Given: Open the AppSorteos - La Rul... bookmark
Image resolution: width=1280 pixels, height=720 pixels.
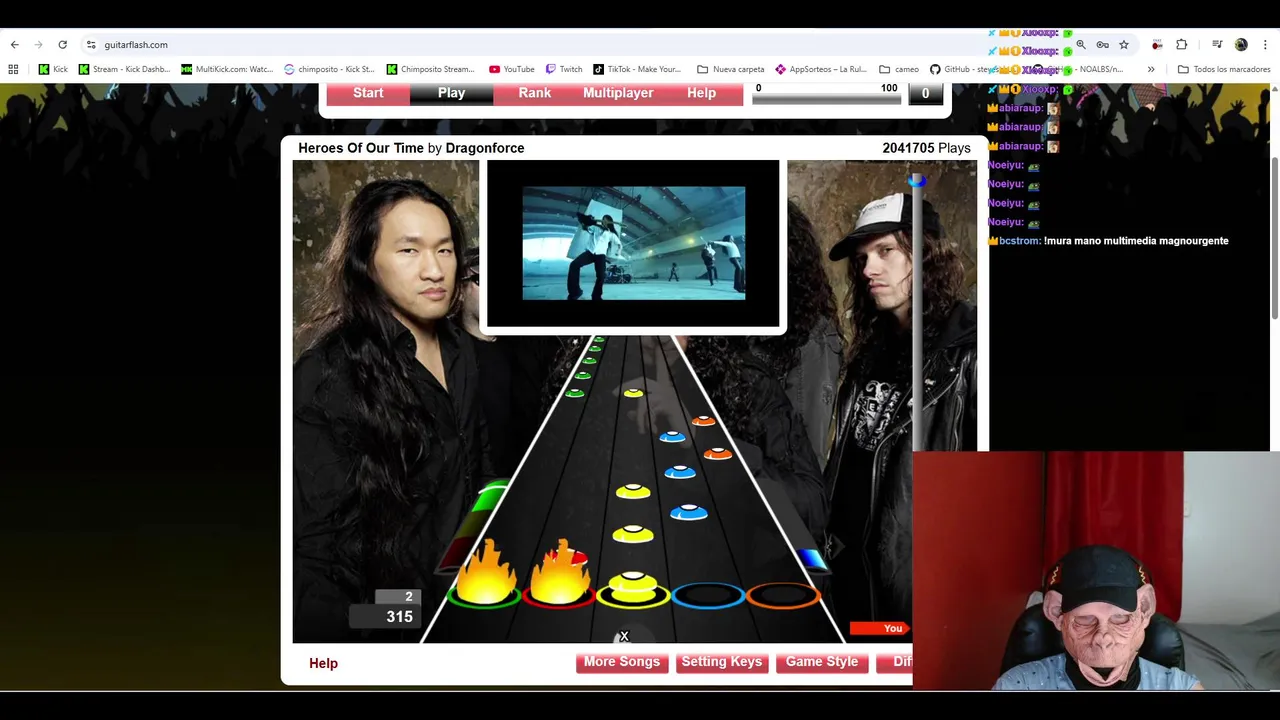Looking at the screenshot, I should pos(821,69).
